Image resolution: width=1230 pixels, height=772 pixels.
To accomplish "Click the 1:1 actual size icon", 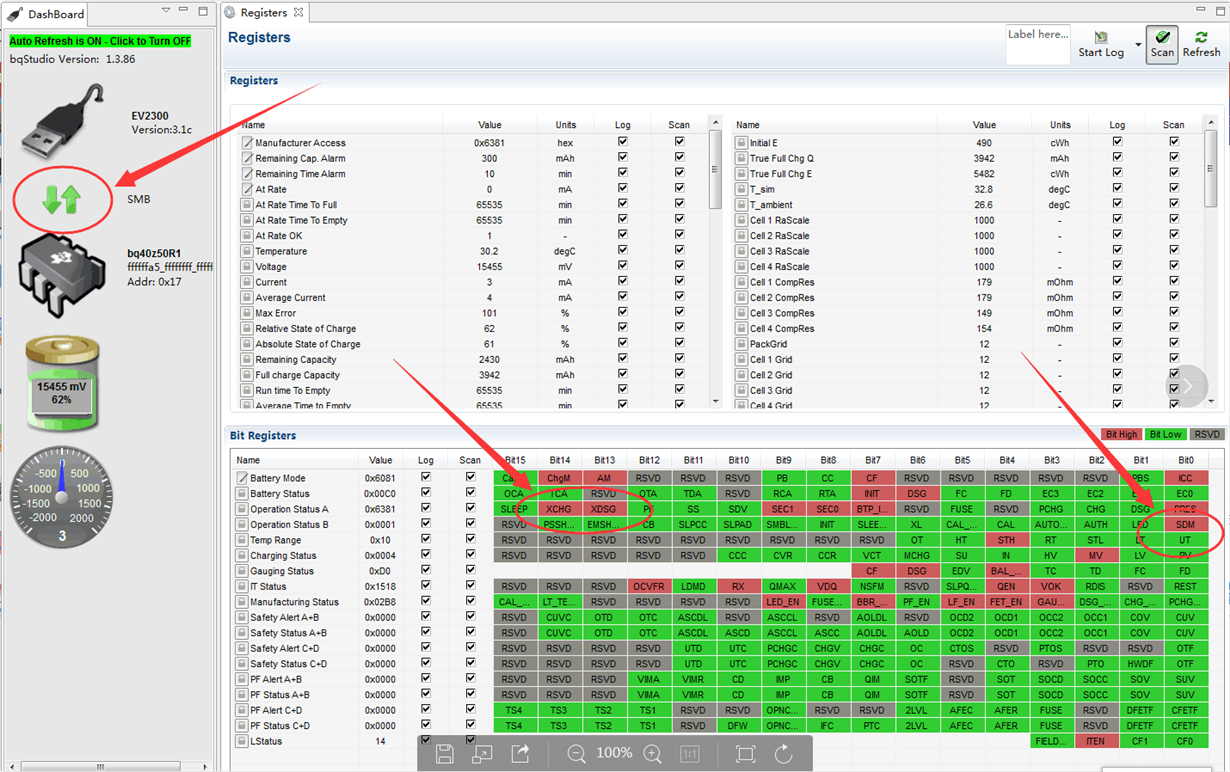I will click(690, 754).
